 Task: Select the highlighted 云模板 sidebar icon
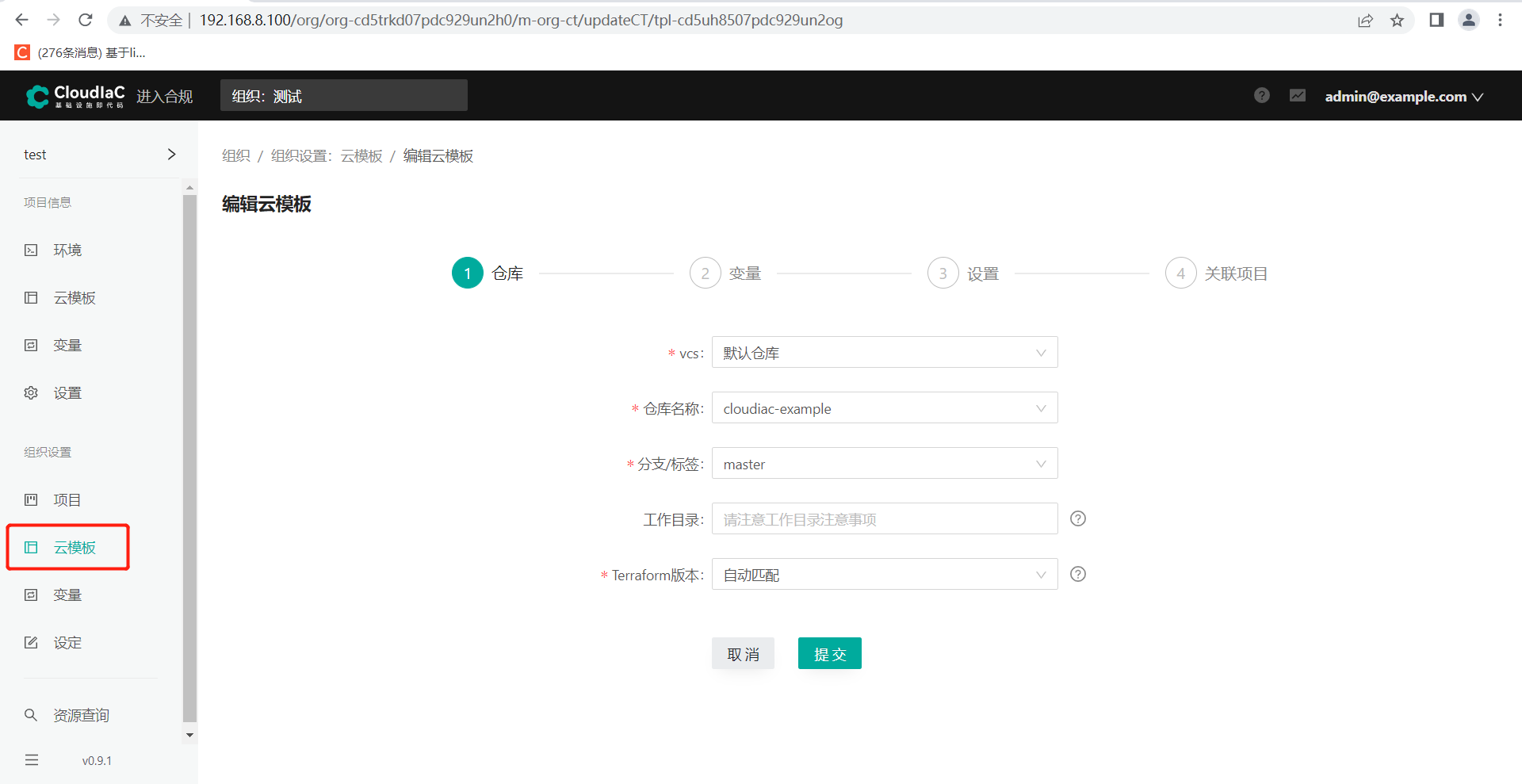(x=30, y=547)
